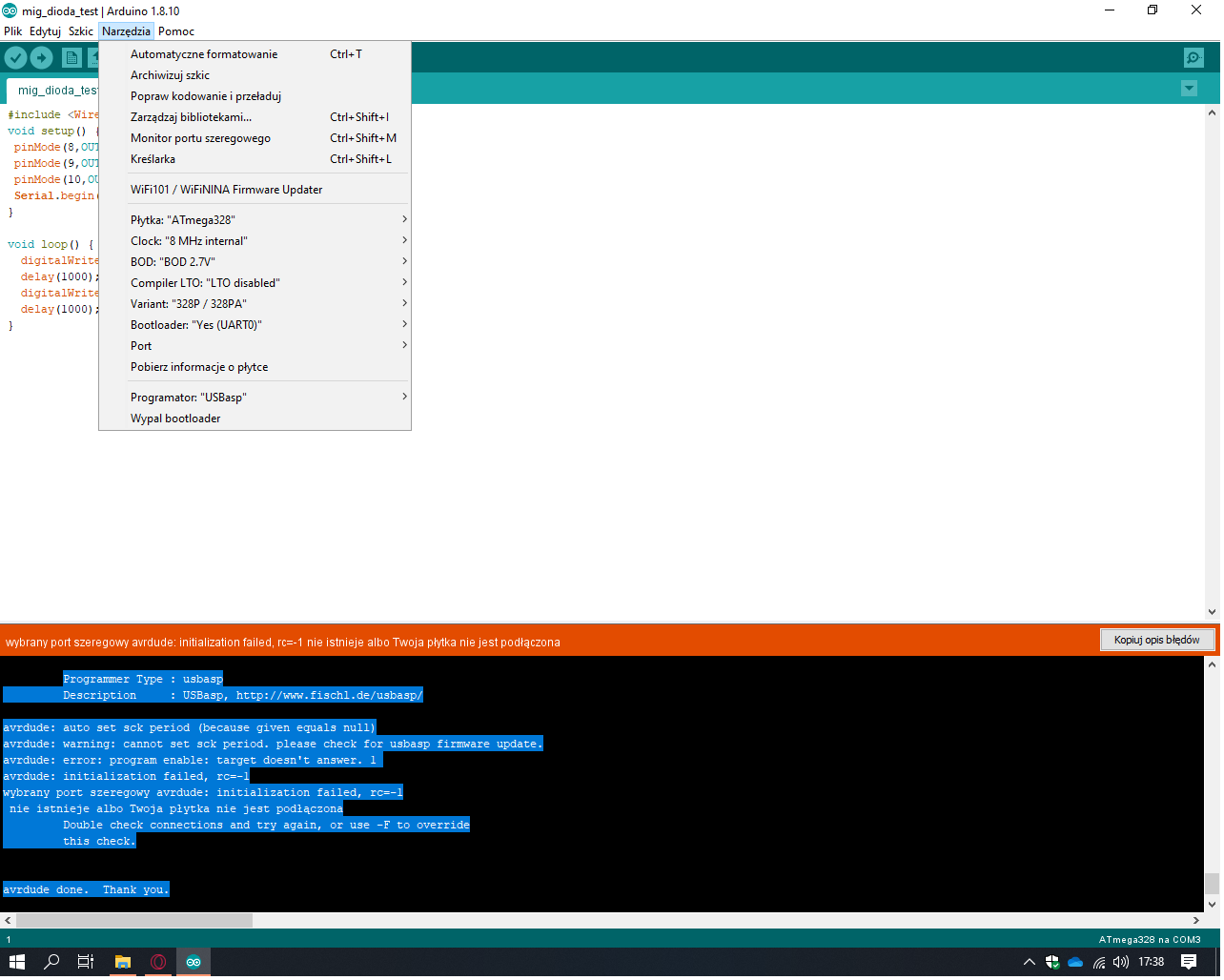Open the OneDrive tray icon
The width and height of the screenshot is (1224, 980).
1075,963
